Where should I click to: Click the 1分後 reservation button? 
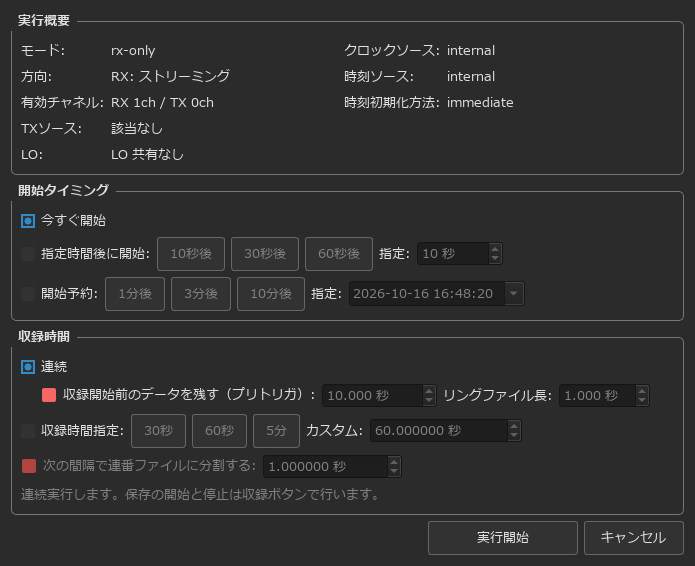[135, 294]
